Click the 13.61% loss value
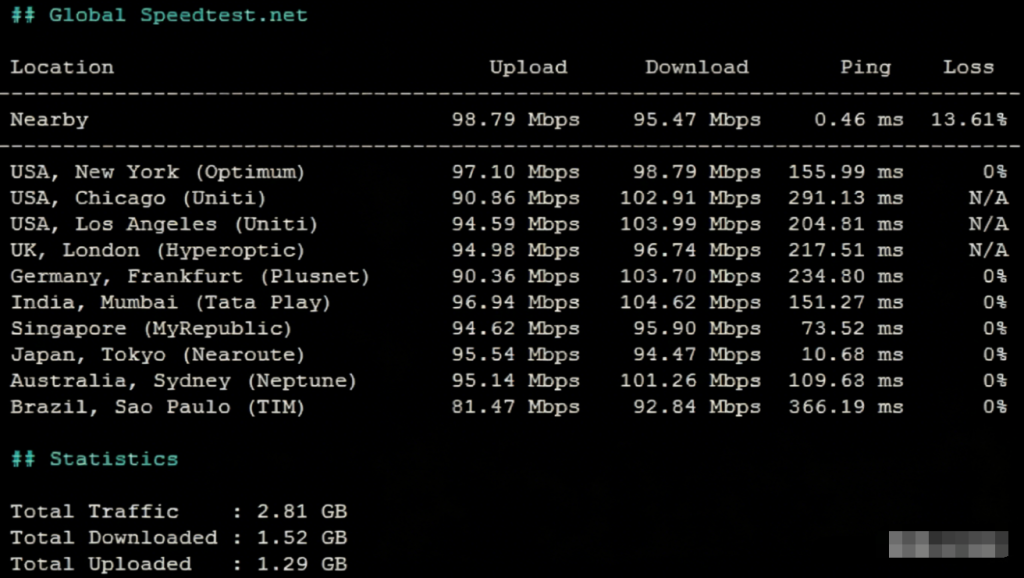The width and height of the screenshot is (1024, 578). pyautogui.click(x=968, y=120)
